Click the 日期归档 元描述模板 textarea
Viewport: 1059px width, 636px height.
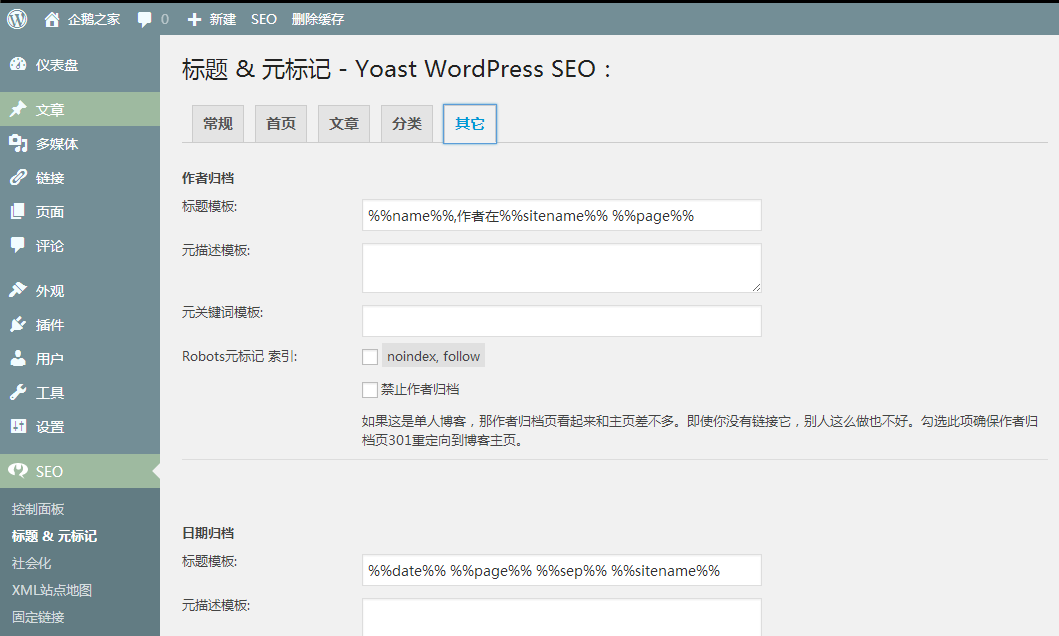[561, 617]
